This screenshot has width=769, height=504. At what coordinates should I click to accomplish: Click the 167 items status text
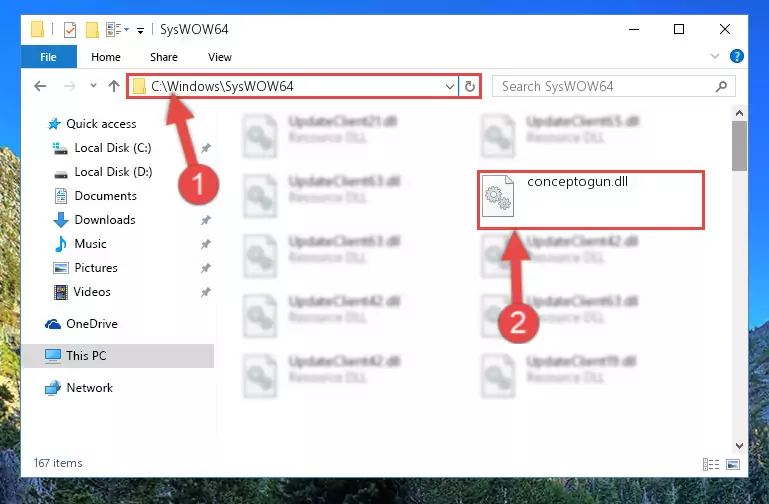point(58,463)
